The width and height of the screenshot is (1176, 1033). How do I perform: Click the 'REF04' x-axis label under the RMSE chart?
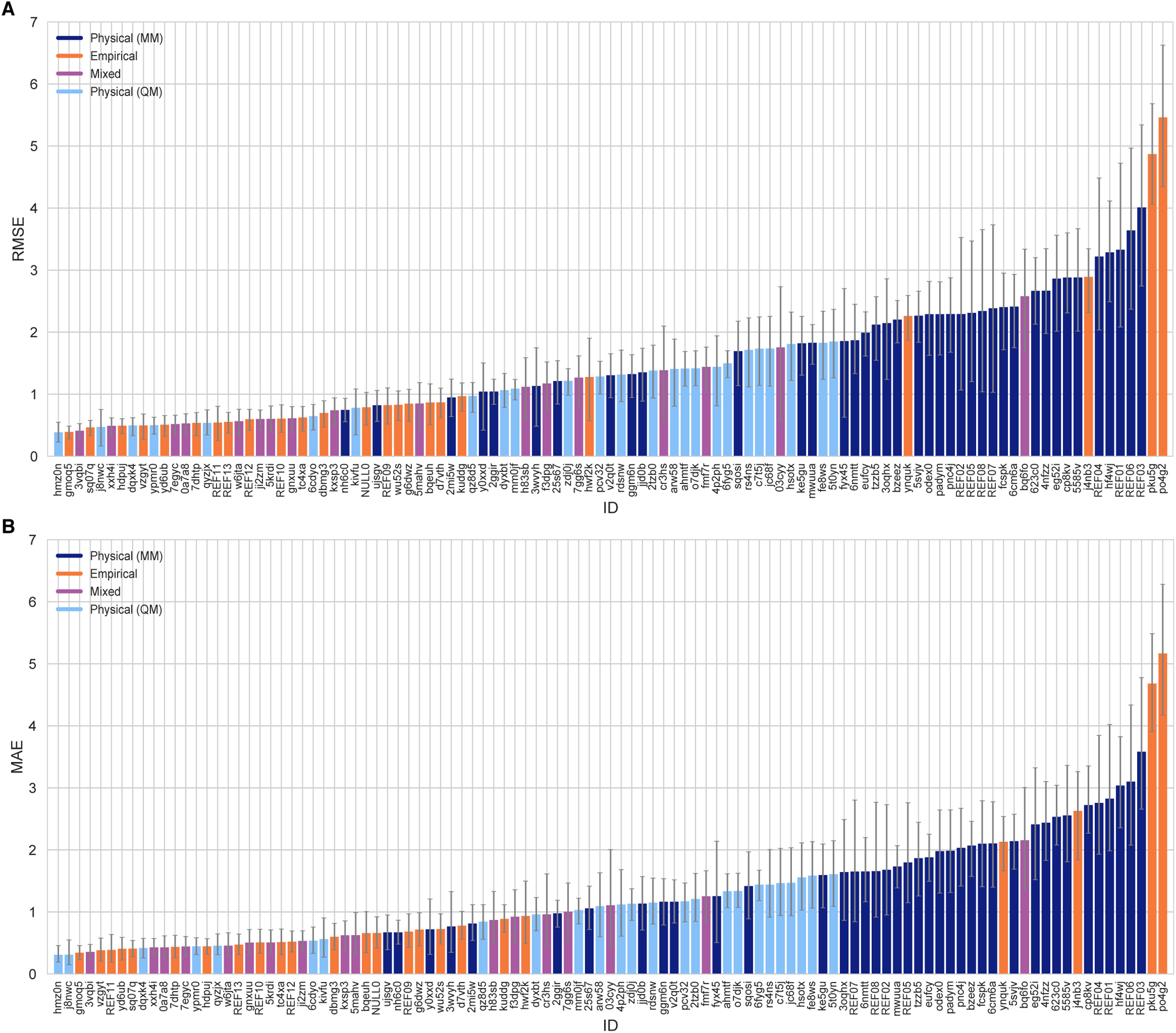1100,480
